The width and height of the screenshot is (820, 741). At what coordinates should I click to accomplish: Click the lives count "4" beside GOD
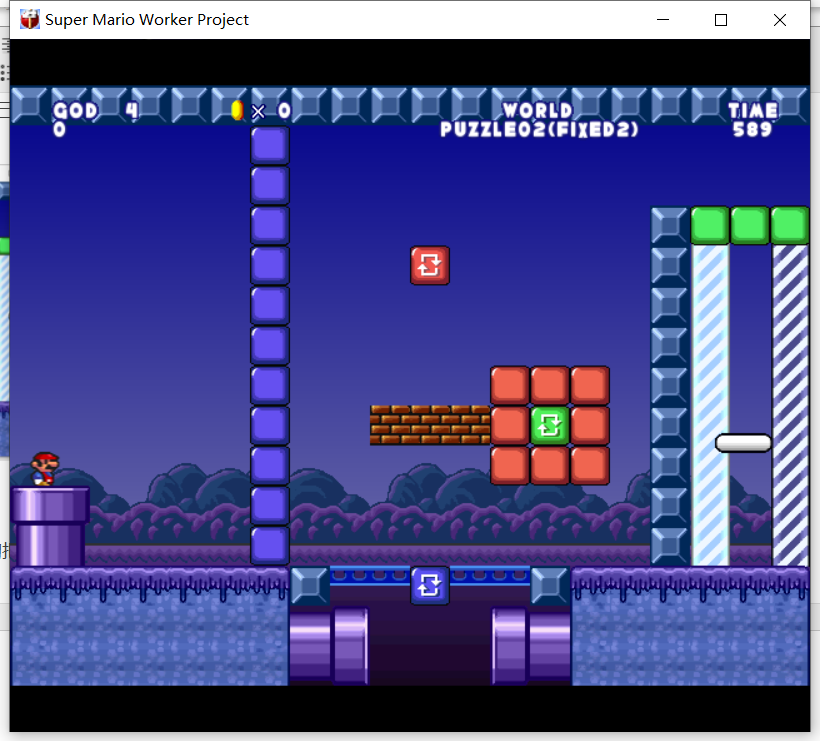(x=132, y=110)
